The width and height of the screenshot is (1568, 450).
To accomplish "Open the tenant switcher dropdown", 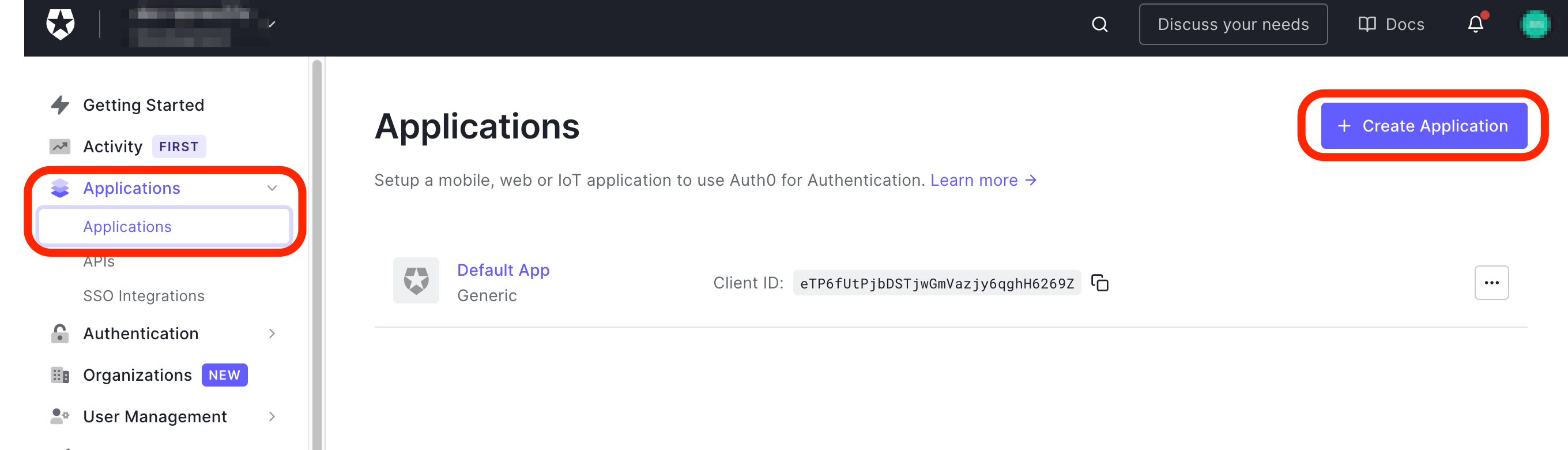I will click(201, 24).
